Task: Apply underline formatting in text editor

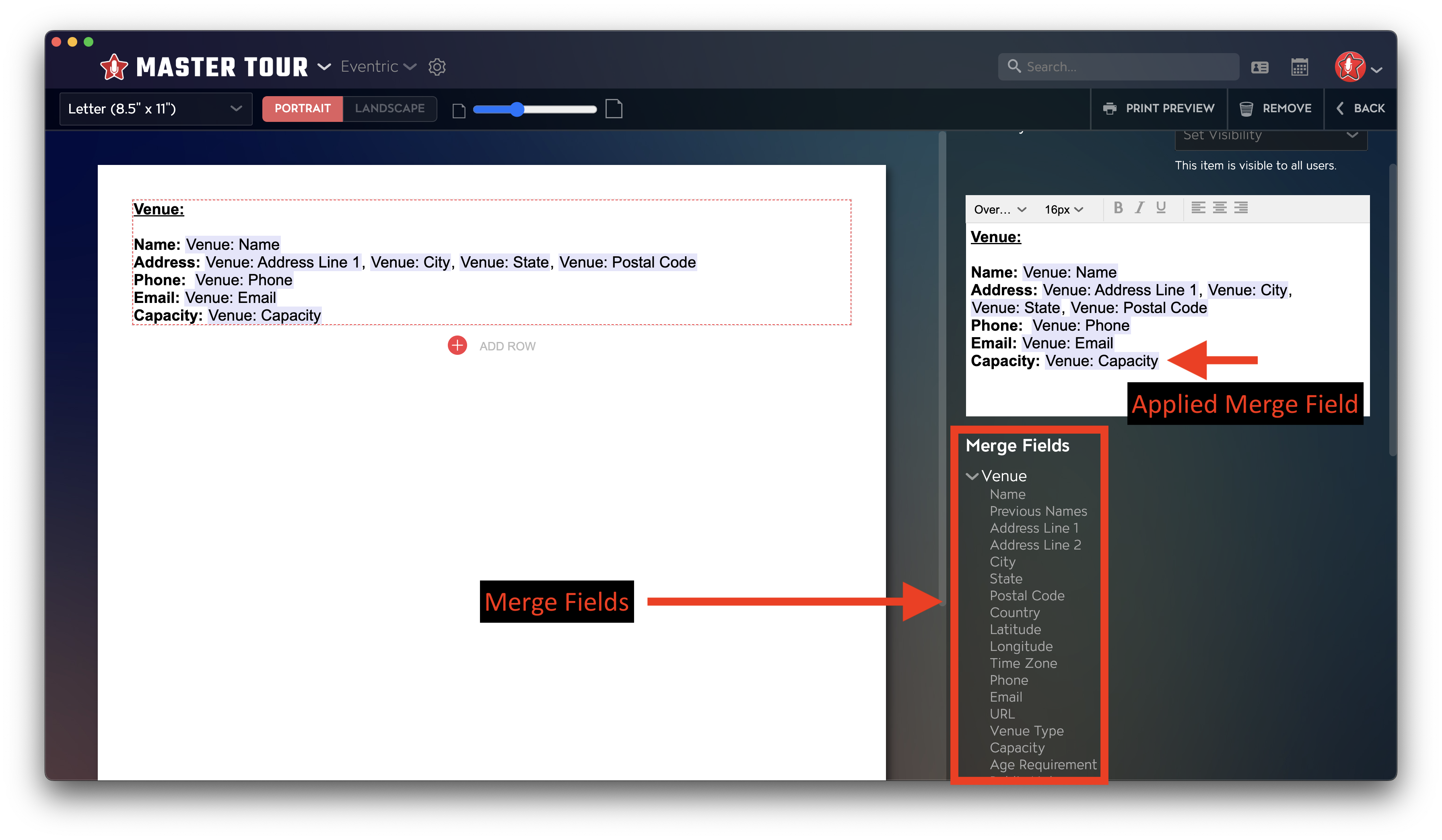Action: pyautogui.click(x=1160, y=208)
